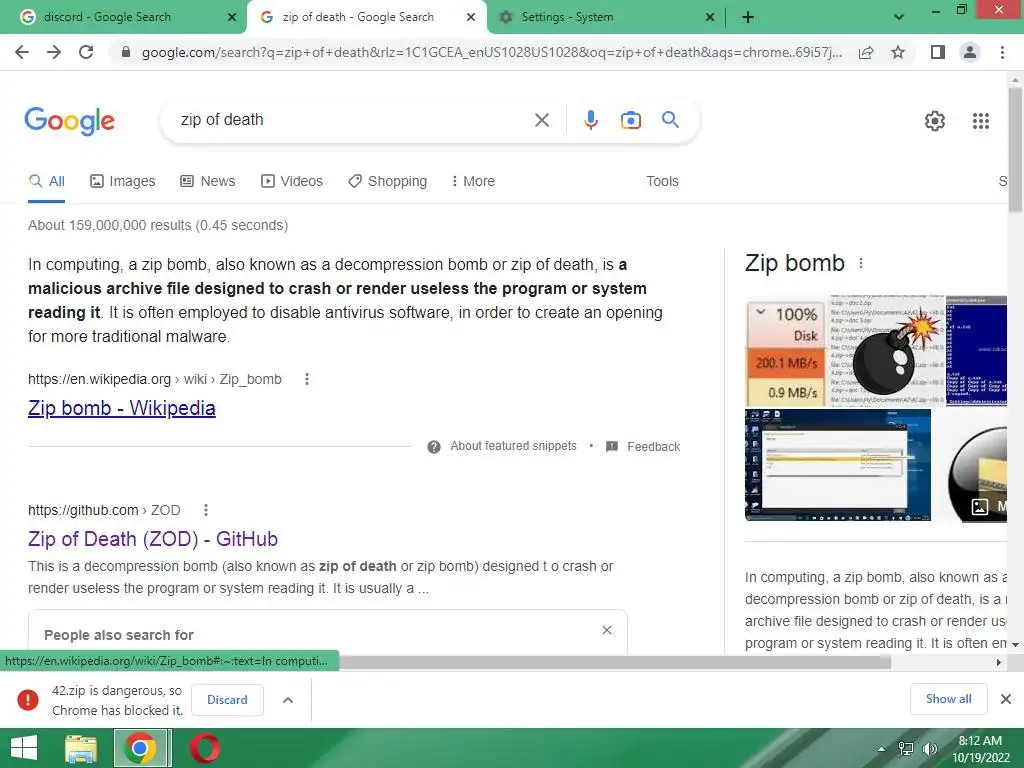This screenshot has height=768, width=1024.
Task: Expand the 42.zip download options arrow
Action: [288, 699]
